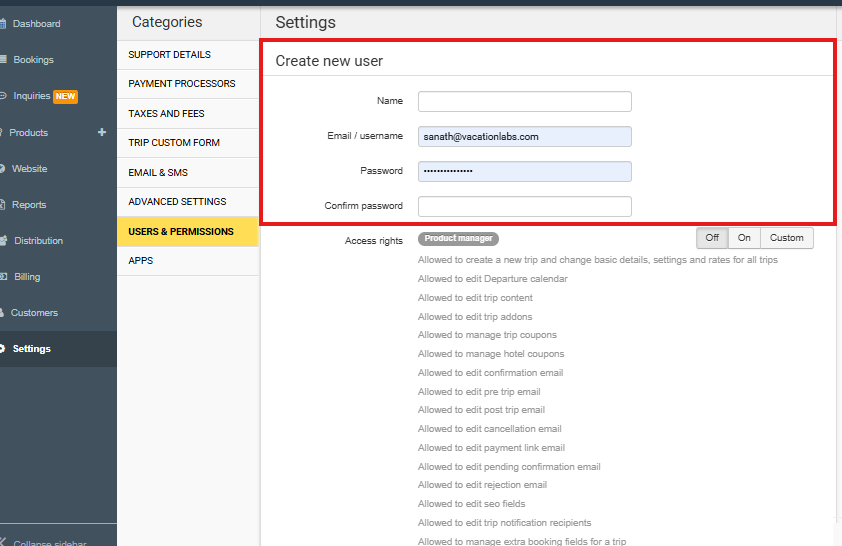Go to Bookings in the sidebar
This screenshot has height=546, width=842.
(33, 60)
